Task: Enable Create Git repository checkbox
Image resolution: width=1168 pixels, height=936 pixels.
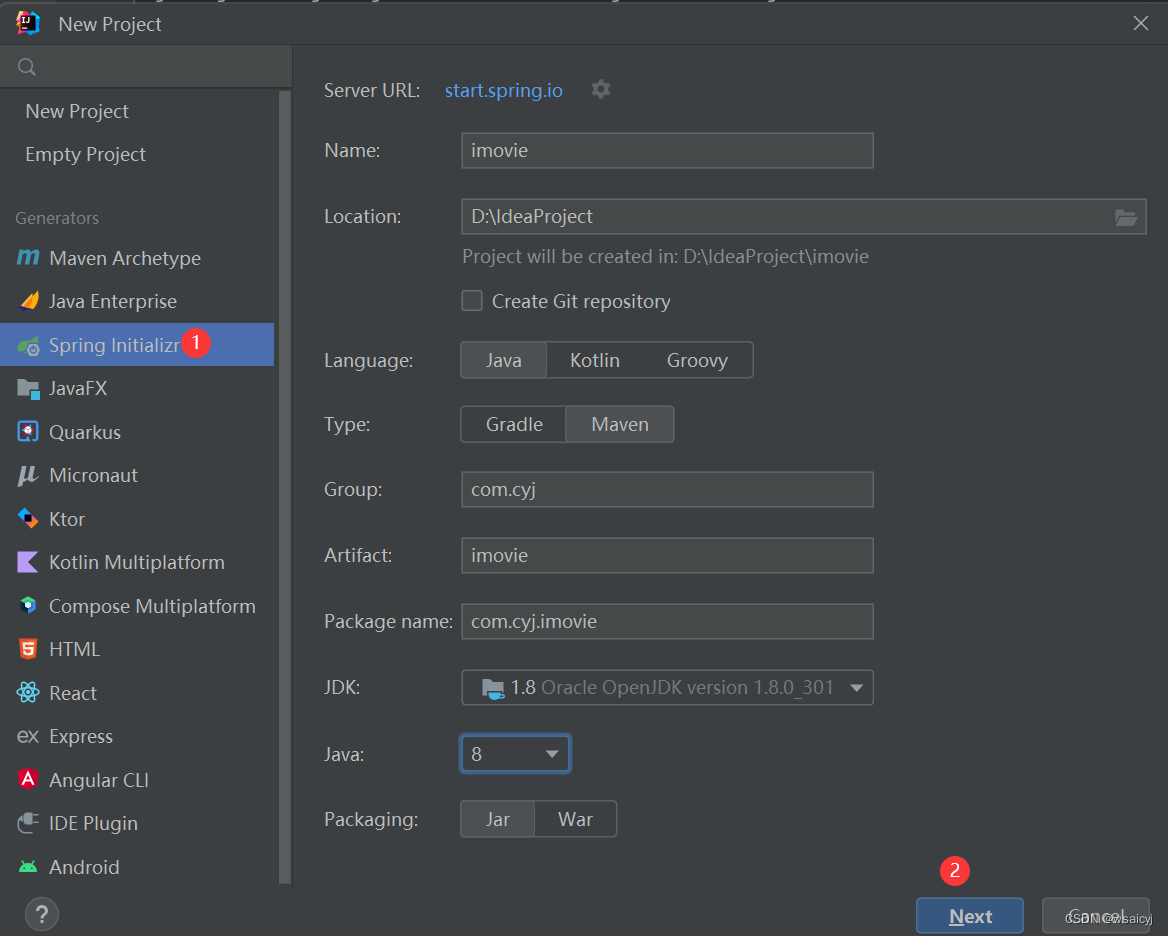Action: pos(472,301)
